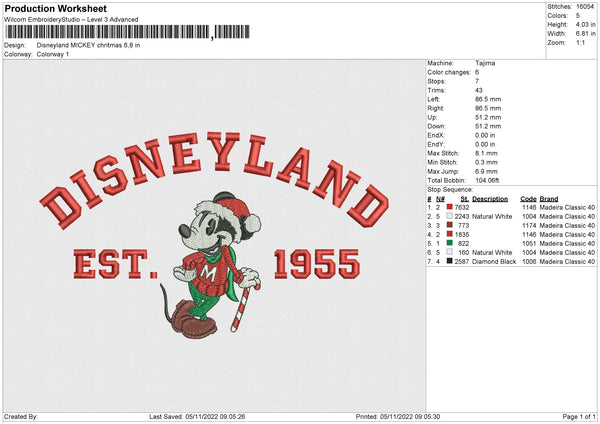Click the 'Up:' measurement value 51.2 mm
This screenshot has height=424, width=600.
coord(488,117)
